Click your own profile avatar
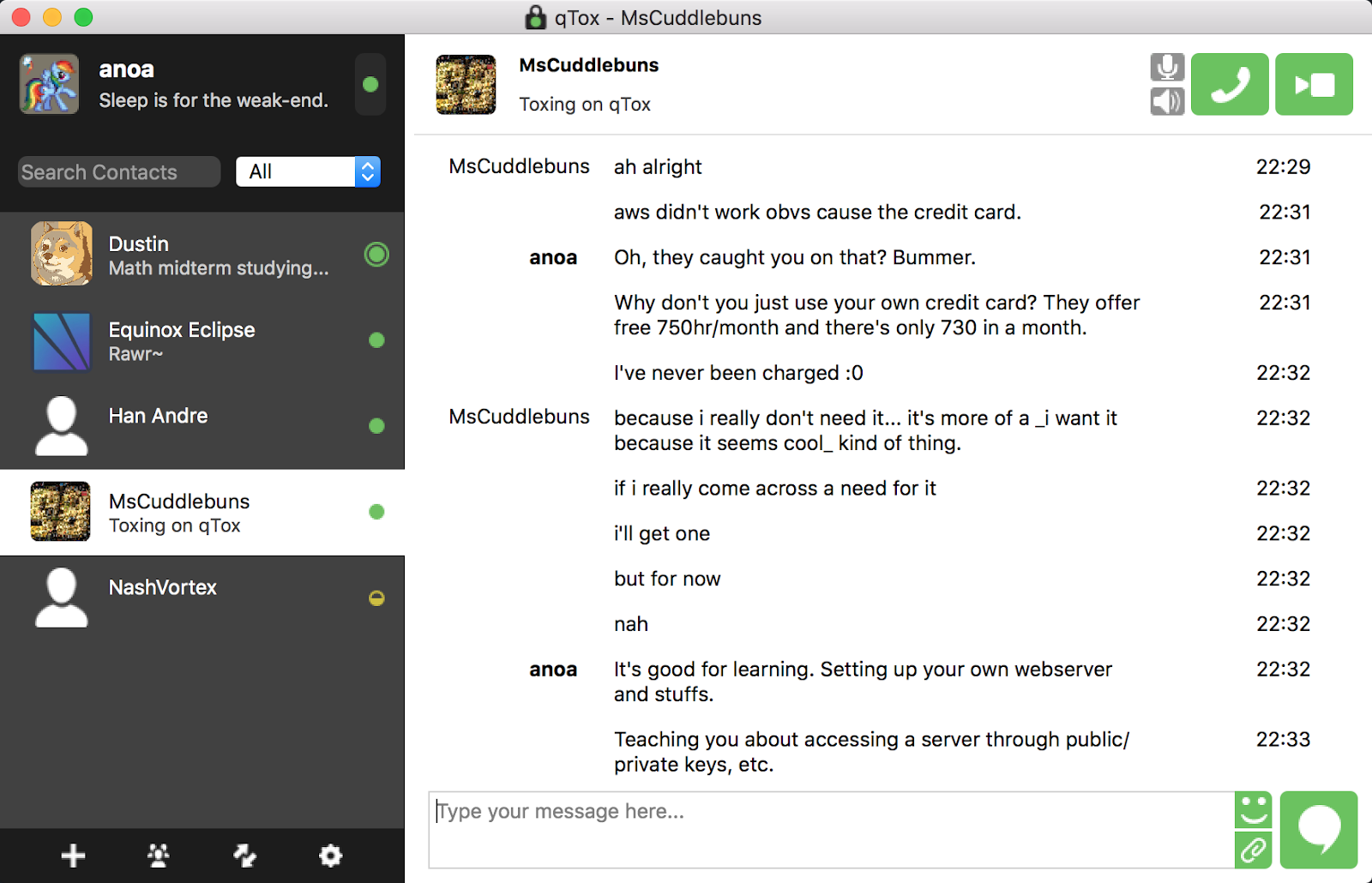Viewport: 1372px width, 883px height. pyautogui.click(x=49, y=83)
